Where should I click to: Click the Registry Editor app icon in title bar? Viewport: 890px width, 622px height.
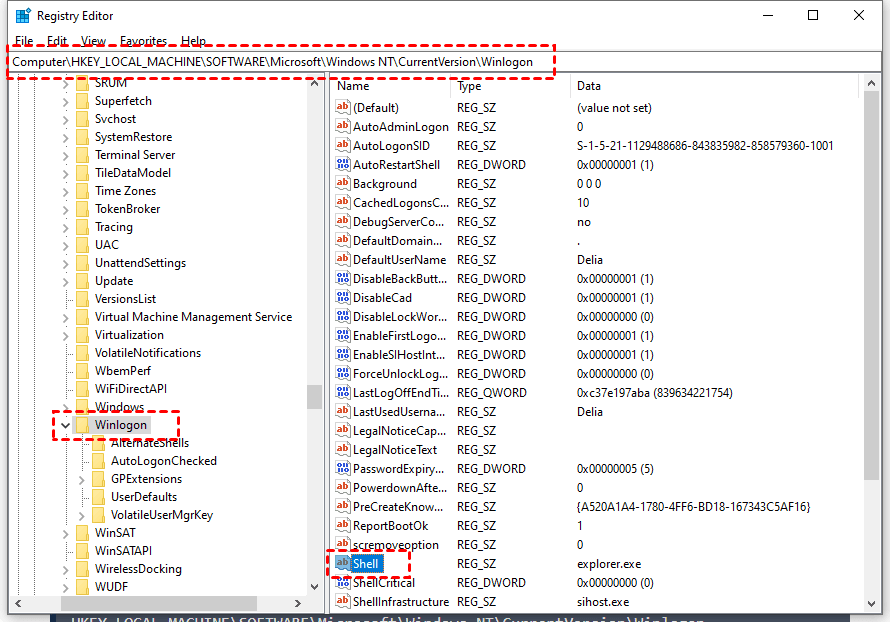(x=23, y=15)
